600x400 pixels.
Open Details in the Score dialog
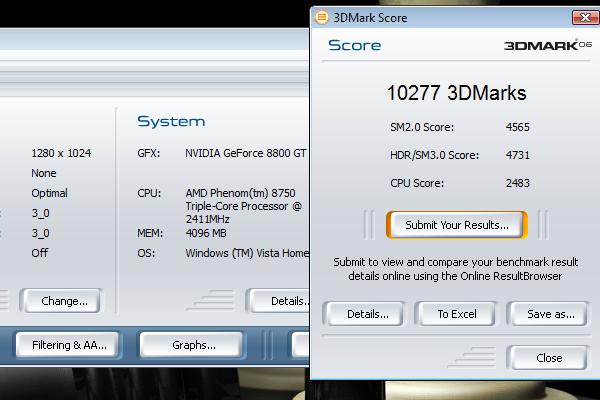point(367,314)
